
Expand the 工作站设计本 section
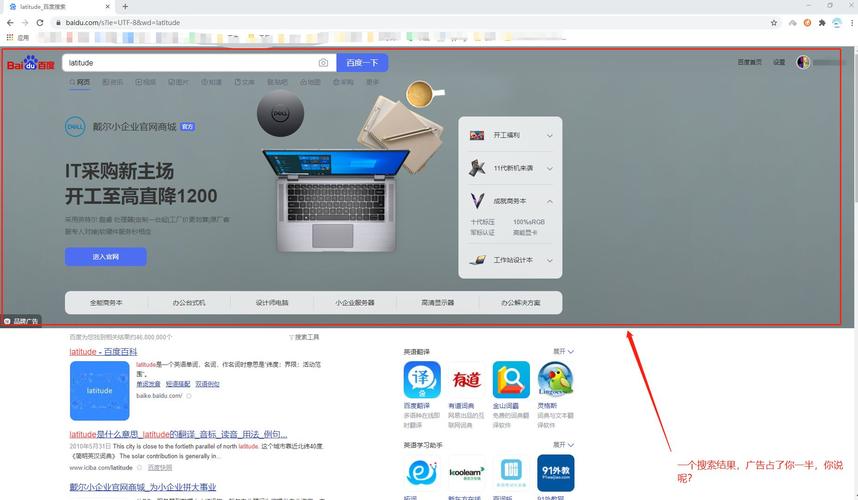click(x=549, y=260)
